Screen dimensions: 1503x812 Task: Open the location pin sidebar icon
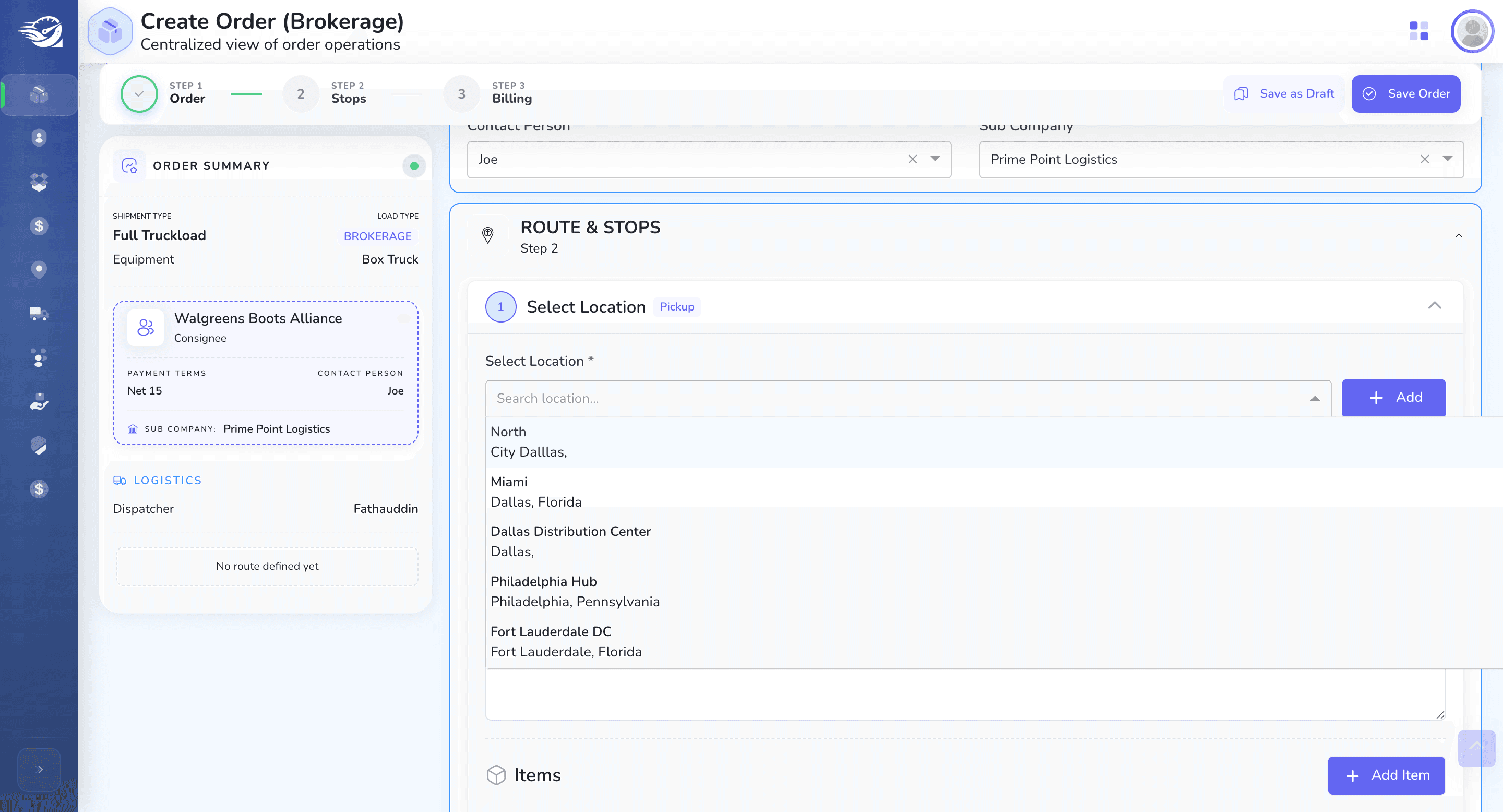39,269
